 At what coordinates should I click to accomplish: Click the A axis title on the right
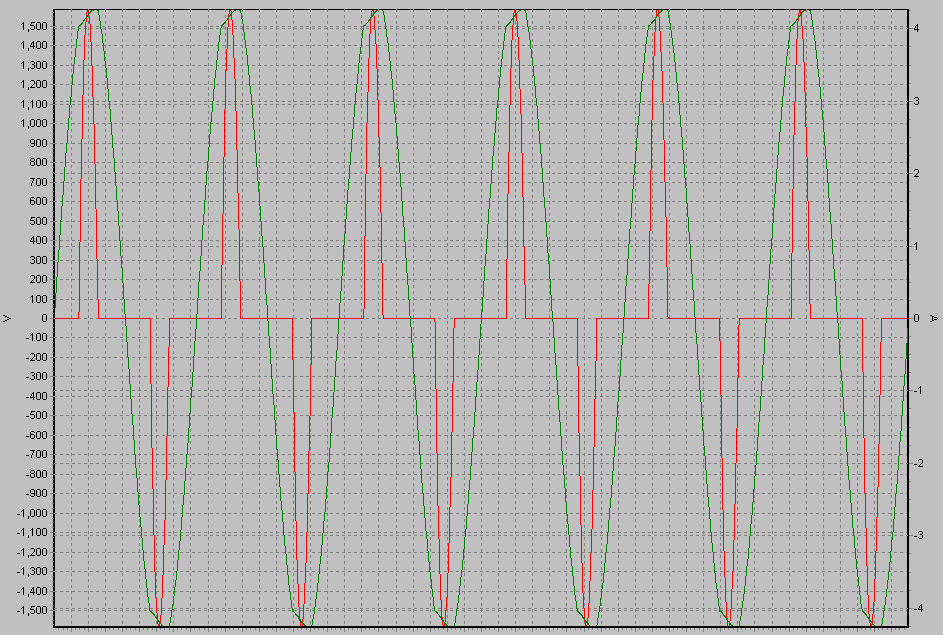tap(935, 318)
